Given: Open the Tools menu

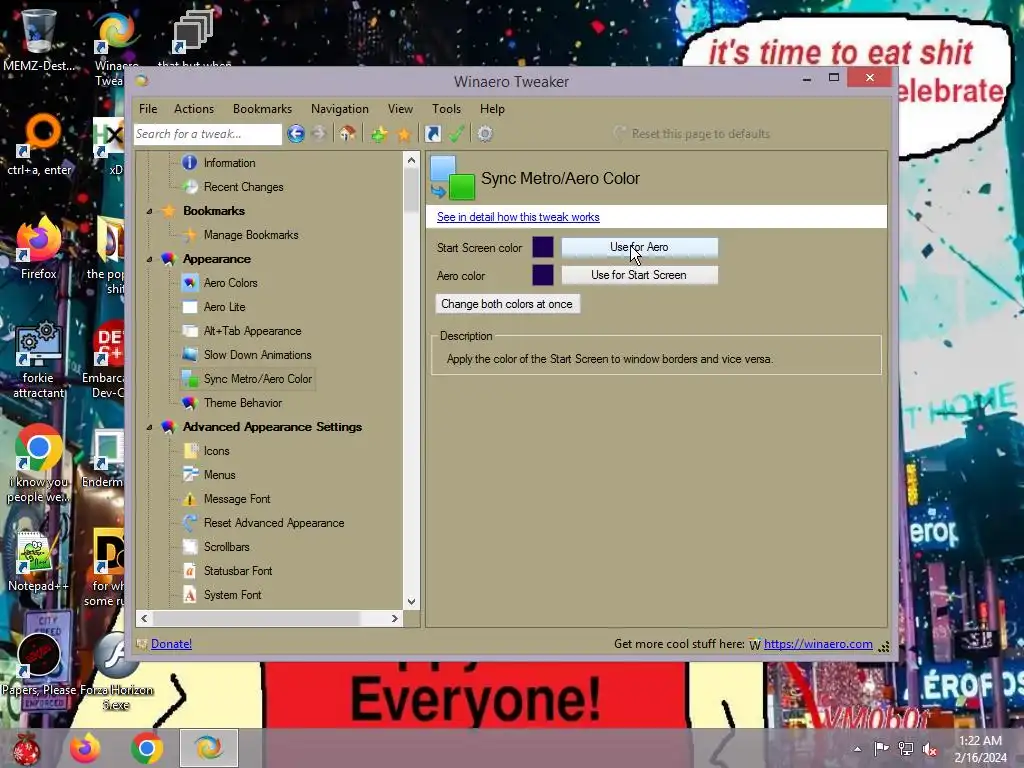Looking at the screenshot, I should coord(447,109).
